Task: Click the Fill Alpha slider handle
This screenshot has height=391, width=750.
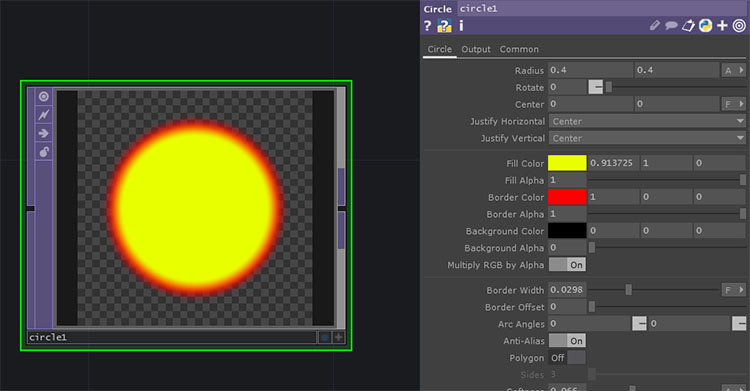Action: (743, 180)
